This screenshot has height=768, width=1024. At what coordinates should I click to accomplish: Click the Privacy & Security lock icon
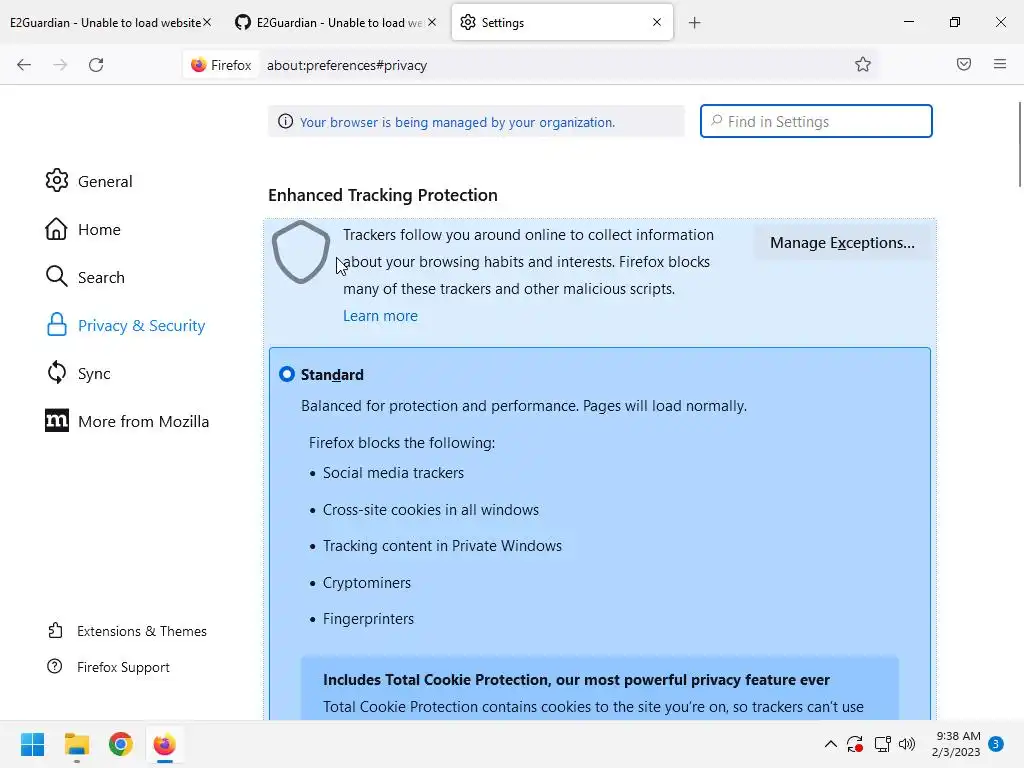[x=57, y=325]
